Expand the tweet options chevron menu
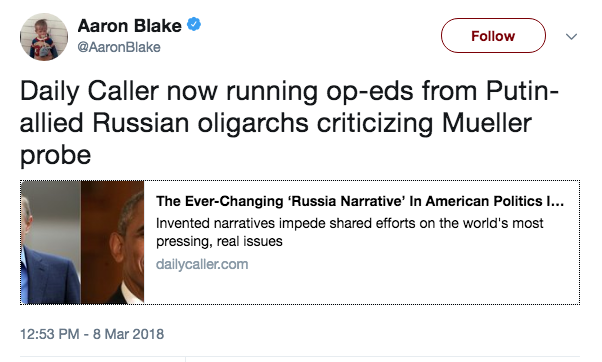This screenshot has height=362, width=602. point(571,36)
